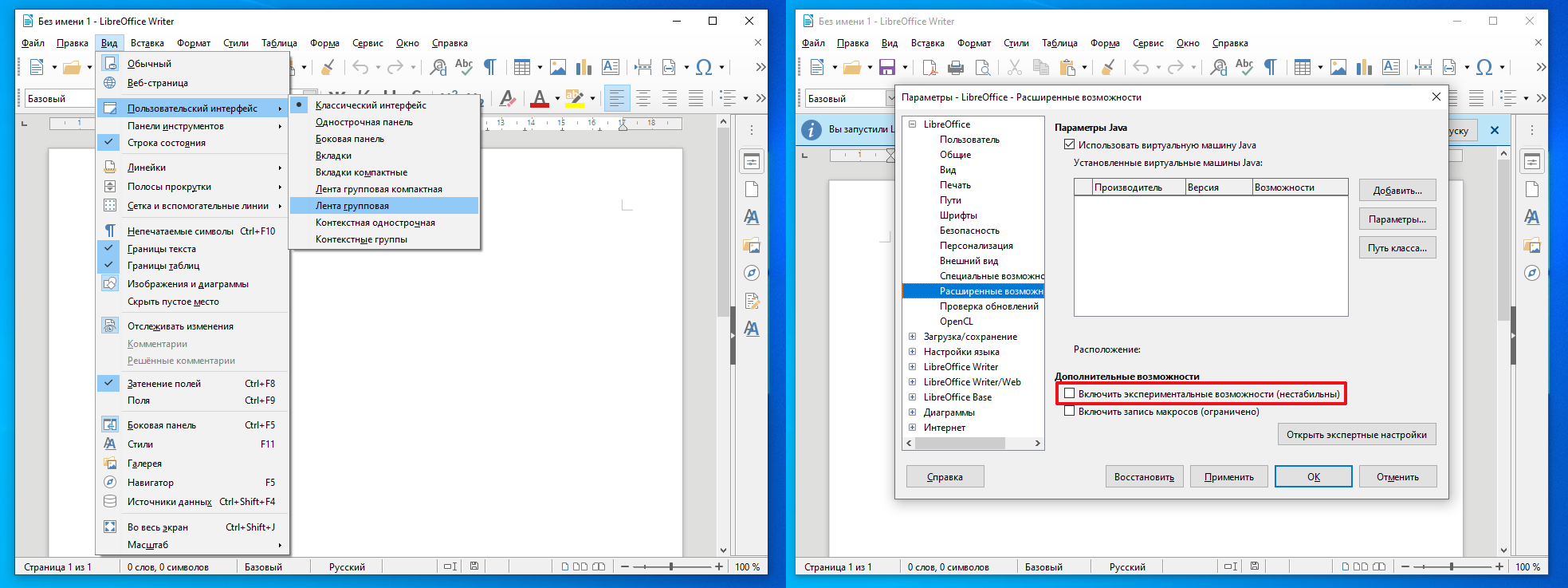
Task: Collapse the LibreOffice tree node
Action: pos(913,124)
